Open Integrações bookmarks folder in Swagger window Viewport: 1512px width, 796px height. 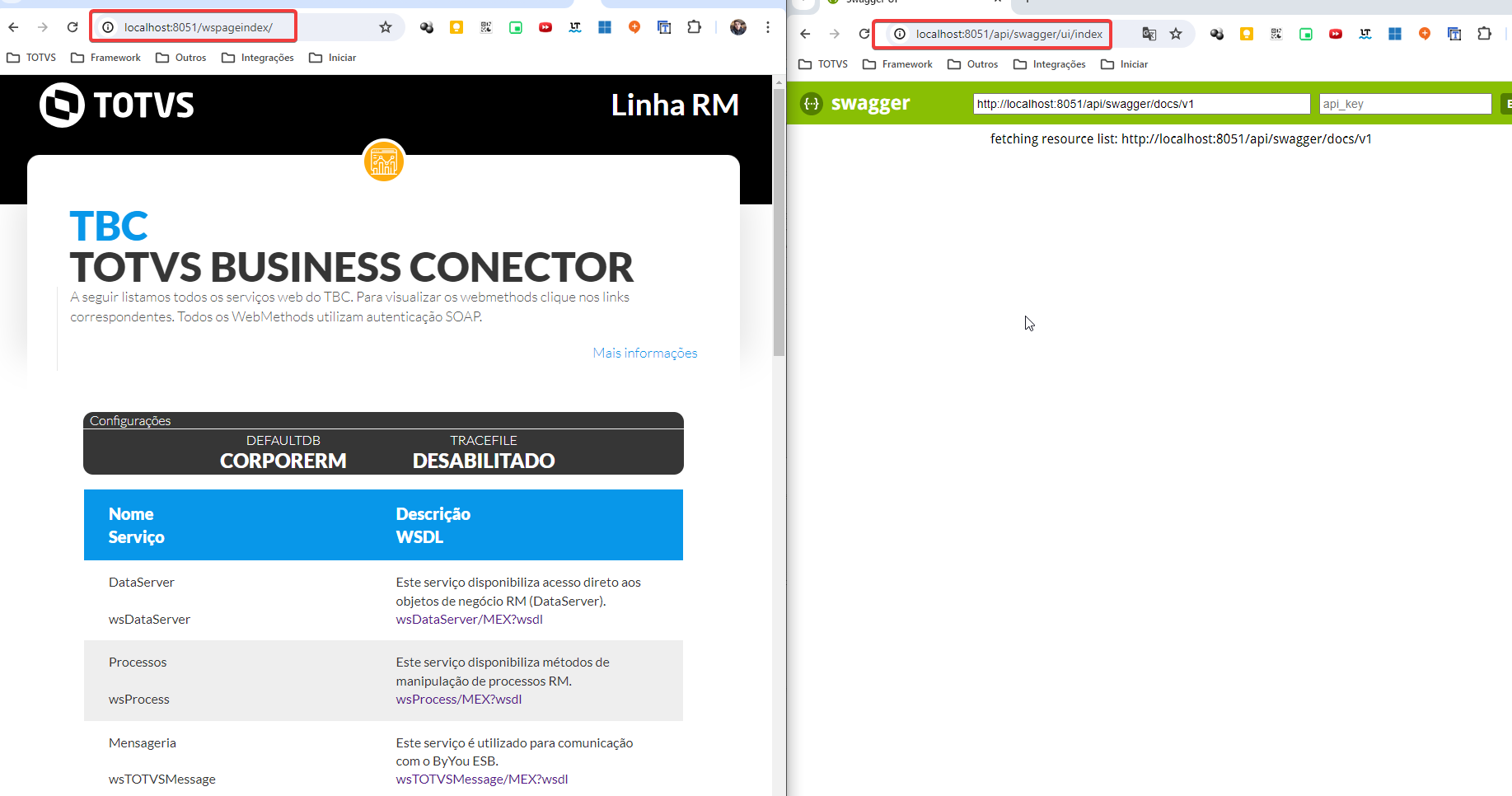tap(1050, 64)
